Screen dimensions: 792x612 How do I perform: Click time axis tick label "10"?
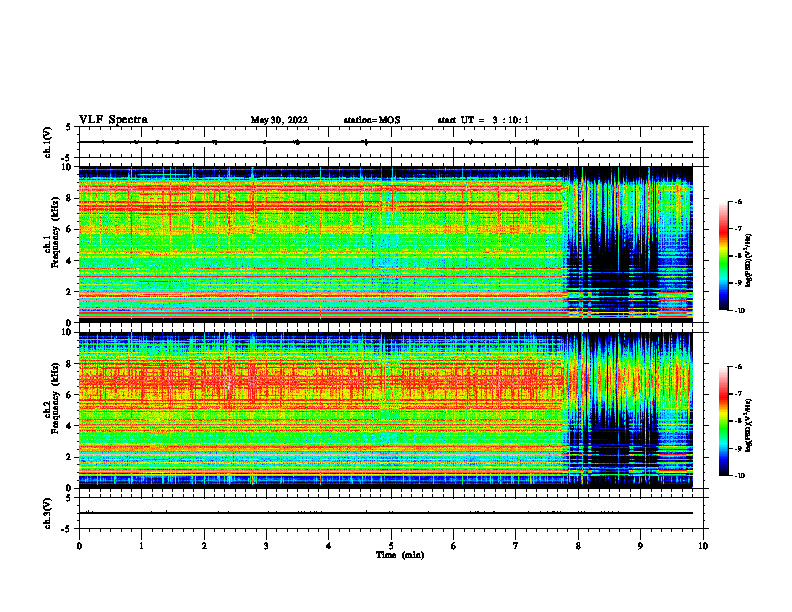(x=703, y=546)
